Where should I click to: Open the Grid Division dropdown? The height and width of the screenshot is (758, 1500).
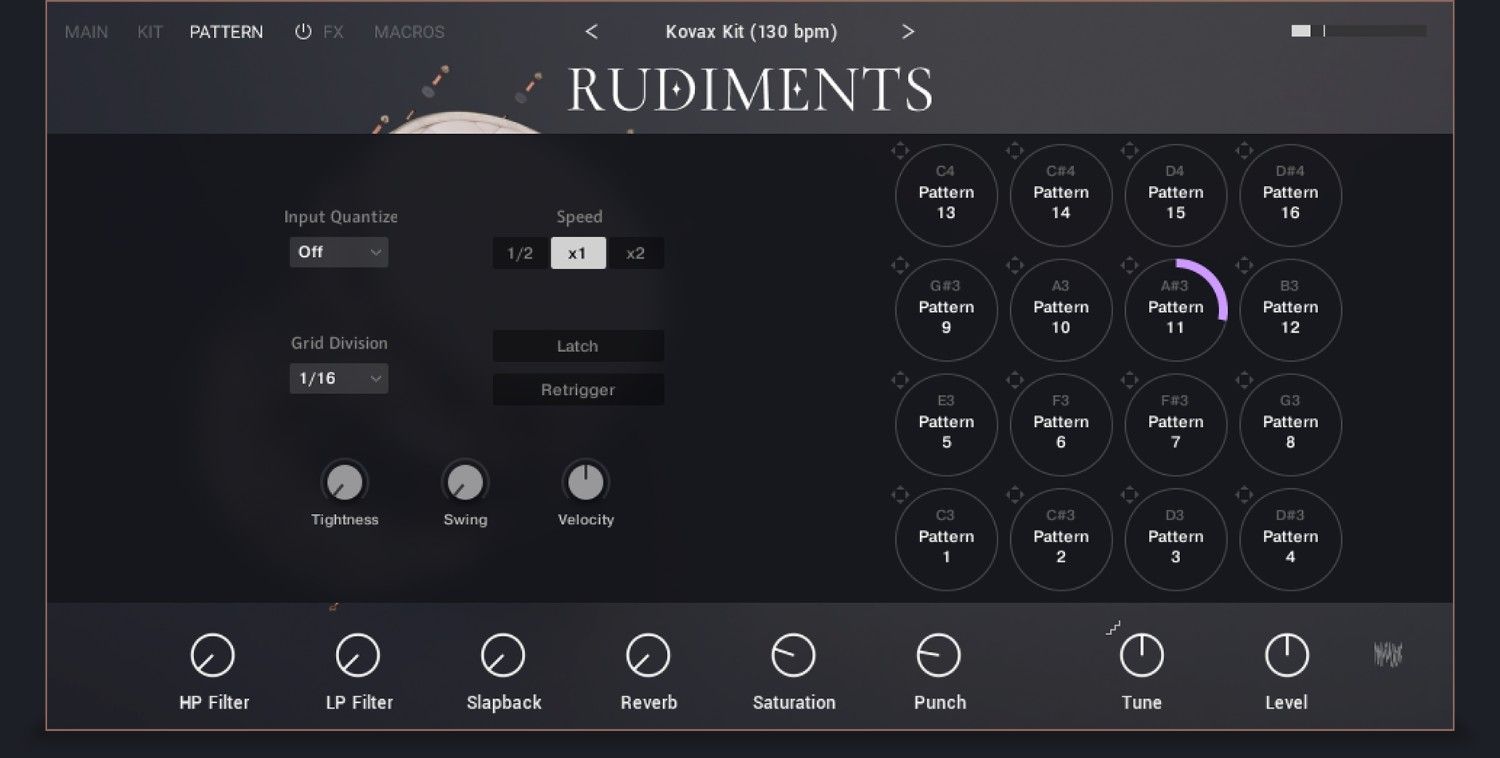click(338, 378)
